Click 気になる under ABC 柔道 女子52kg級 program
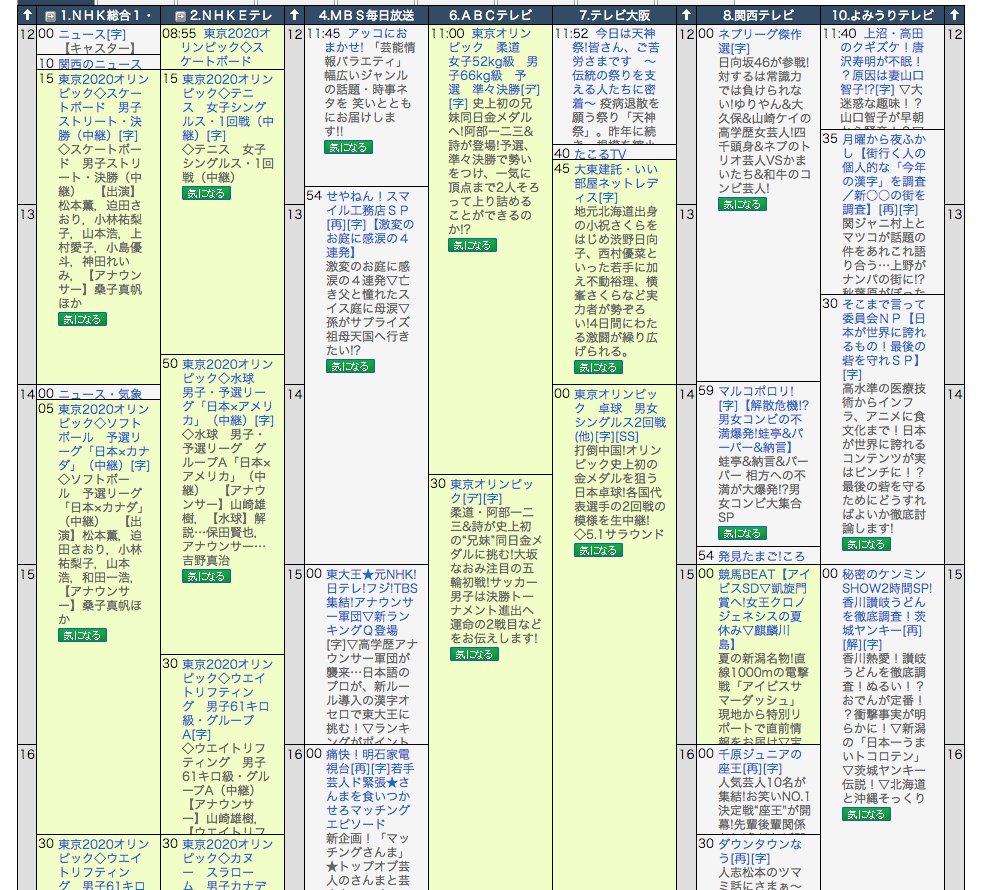Viewport: 982px width, 890px height. (x=472, y=246)
